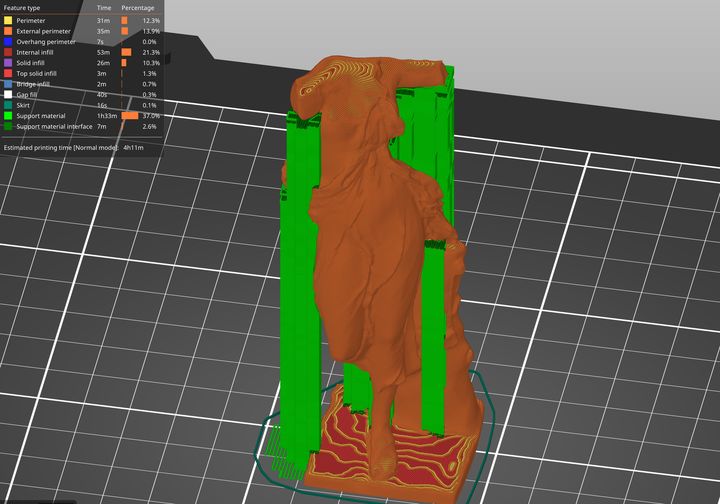Select the orange statue model

click(x=370, y=250)
